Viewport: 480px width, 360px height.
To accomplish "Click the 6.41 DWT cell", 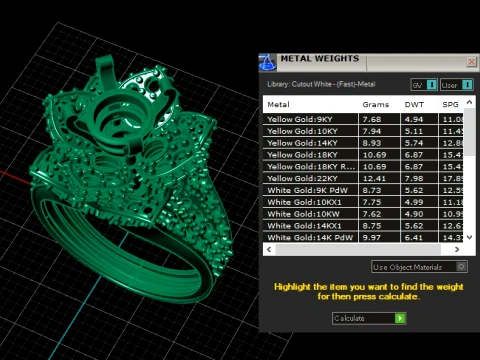I will 419,237.
